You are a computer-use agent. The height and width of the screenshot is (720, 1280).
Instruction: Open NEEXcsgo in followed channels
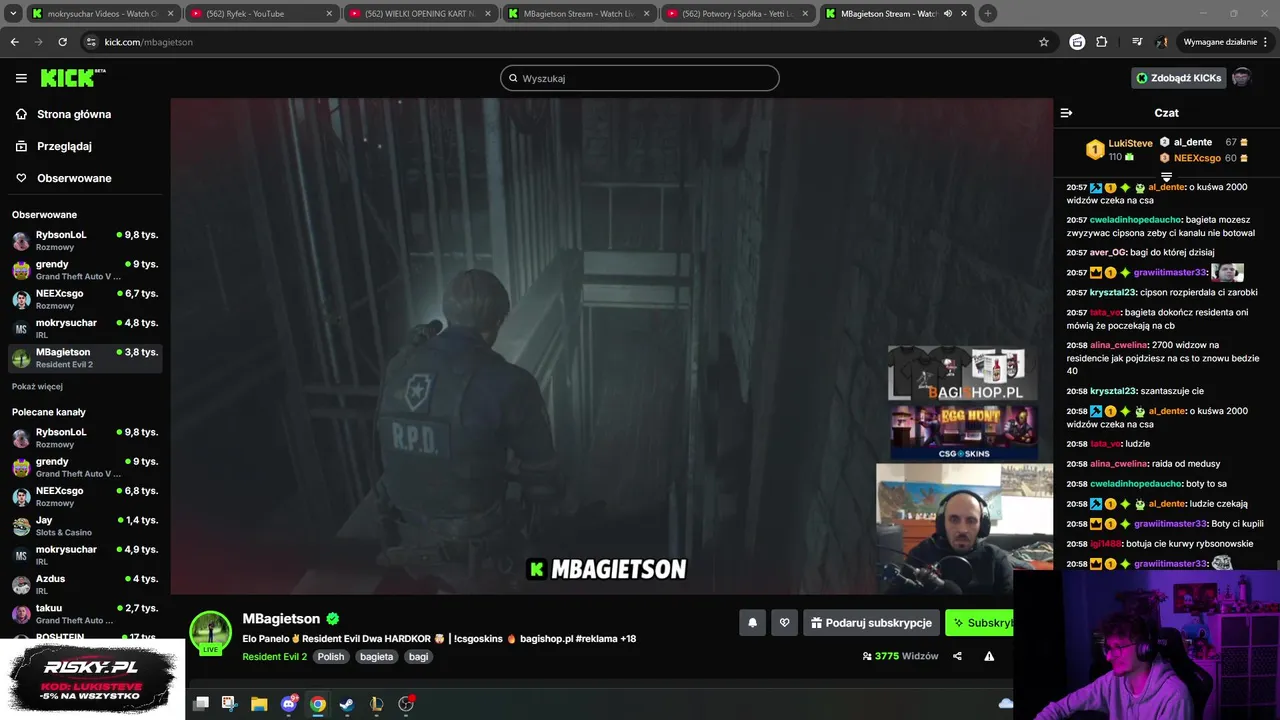85,299
